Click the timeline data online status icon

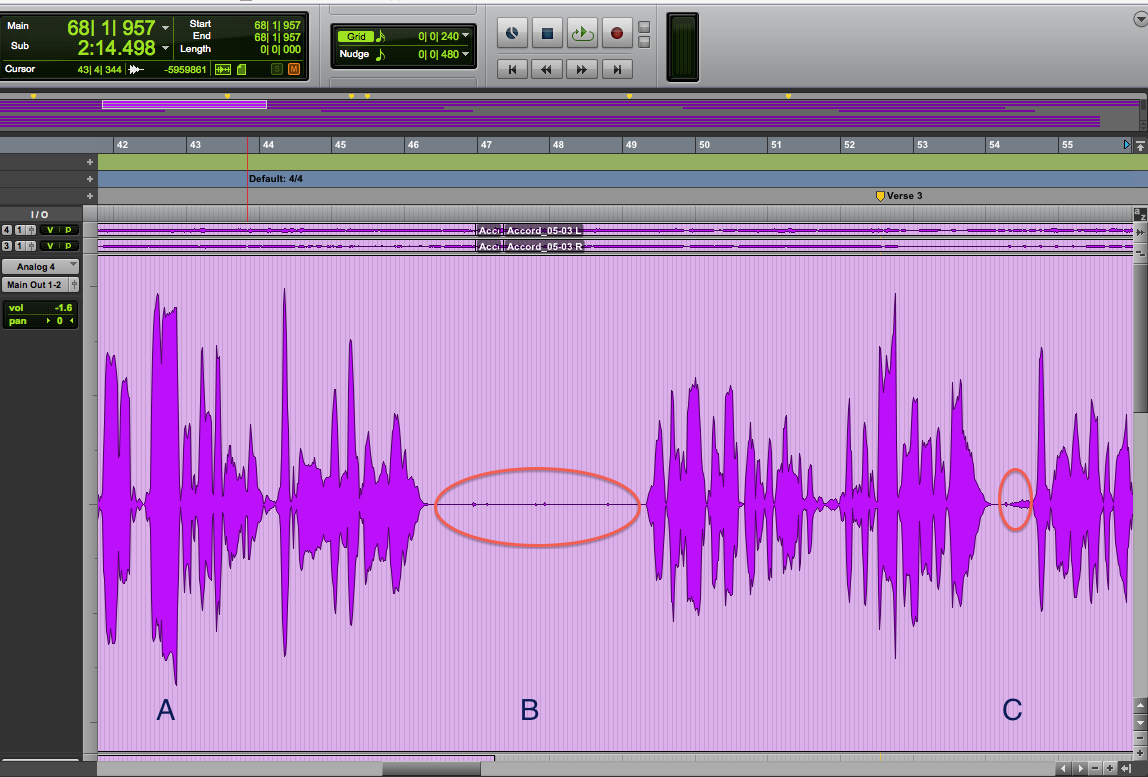coord(223,70)
